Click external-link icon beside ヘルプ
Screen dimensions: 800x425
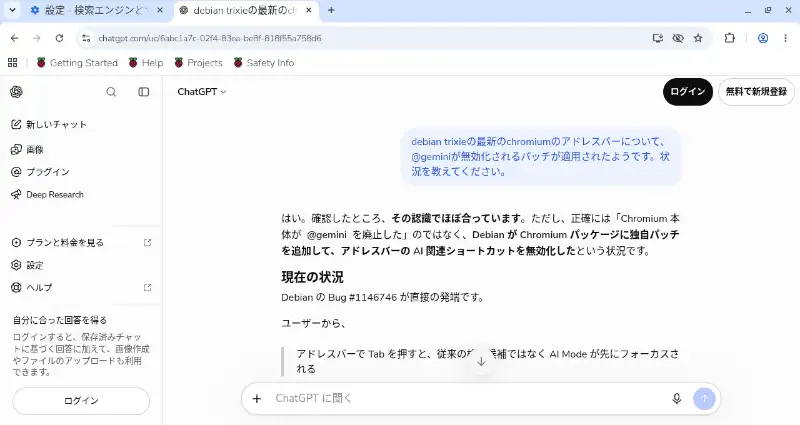pos(147,288)
